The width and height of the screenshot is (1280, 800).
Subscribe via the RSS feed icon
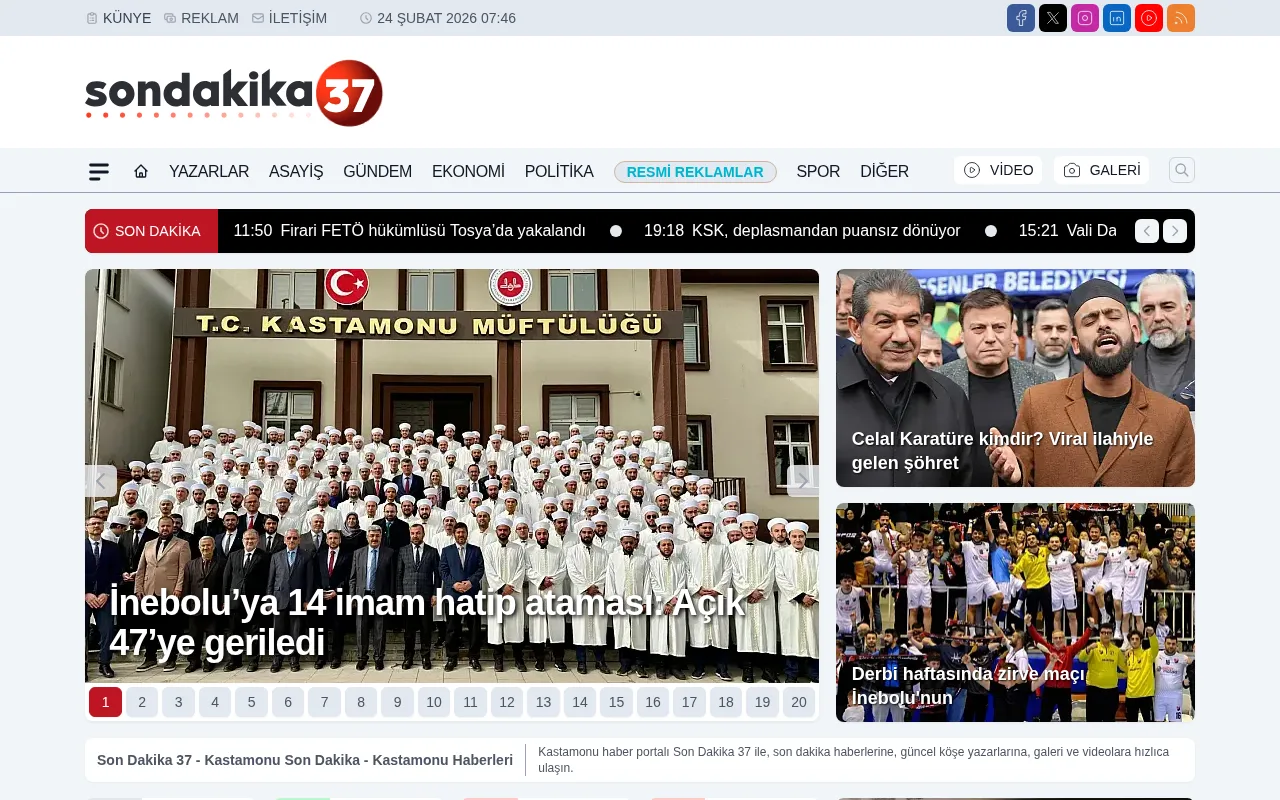pyautogui.click(x=1180, y=18)
